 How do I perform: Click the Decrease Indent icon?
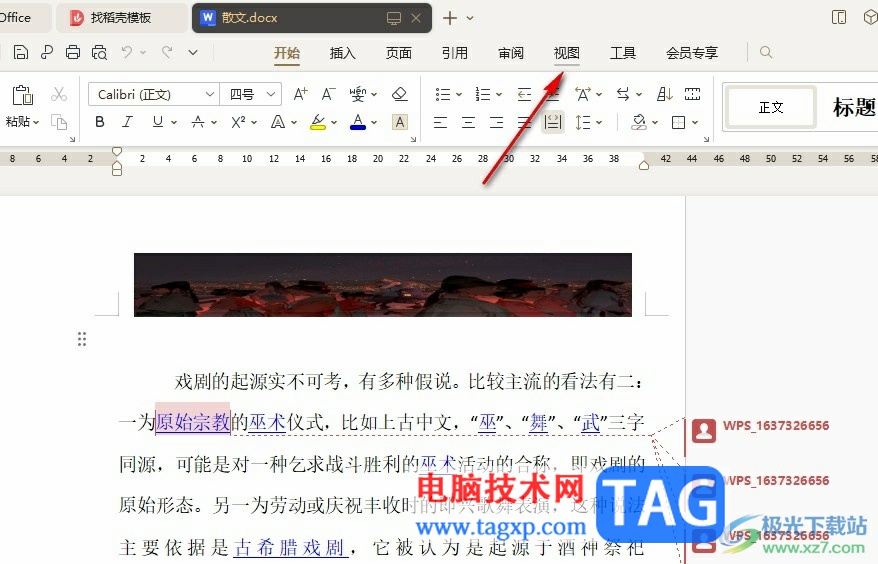524,94
